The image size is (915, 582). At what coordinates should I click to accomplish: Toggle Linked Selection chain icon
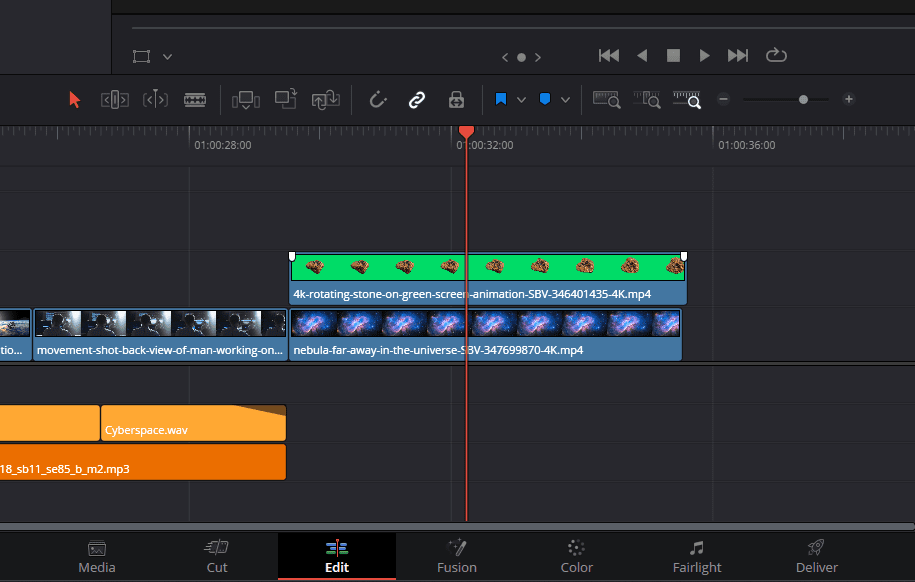(417, 100)
